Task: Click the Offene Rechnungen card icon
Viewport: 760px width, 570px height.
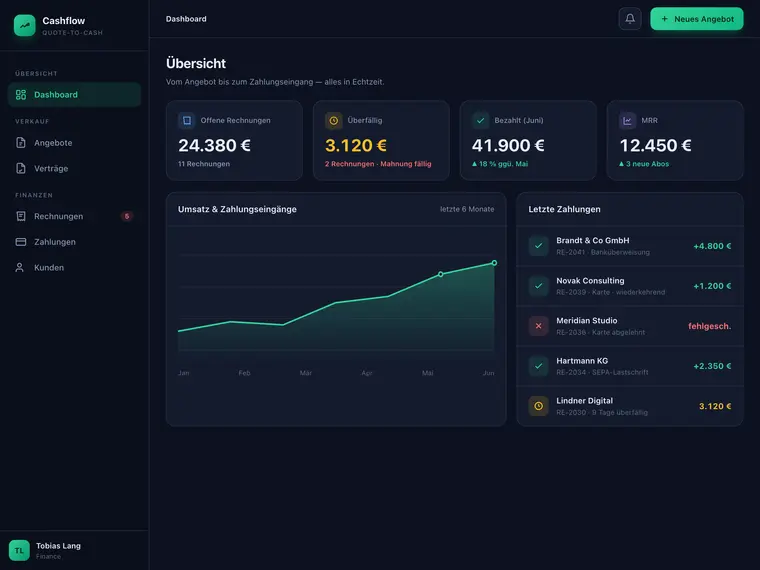Action: click(187, 120)
